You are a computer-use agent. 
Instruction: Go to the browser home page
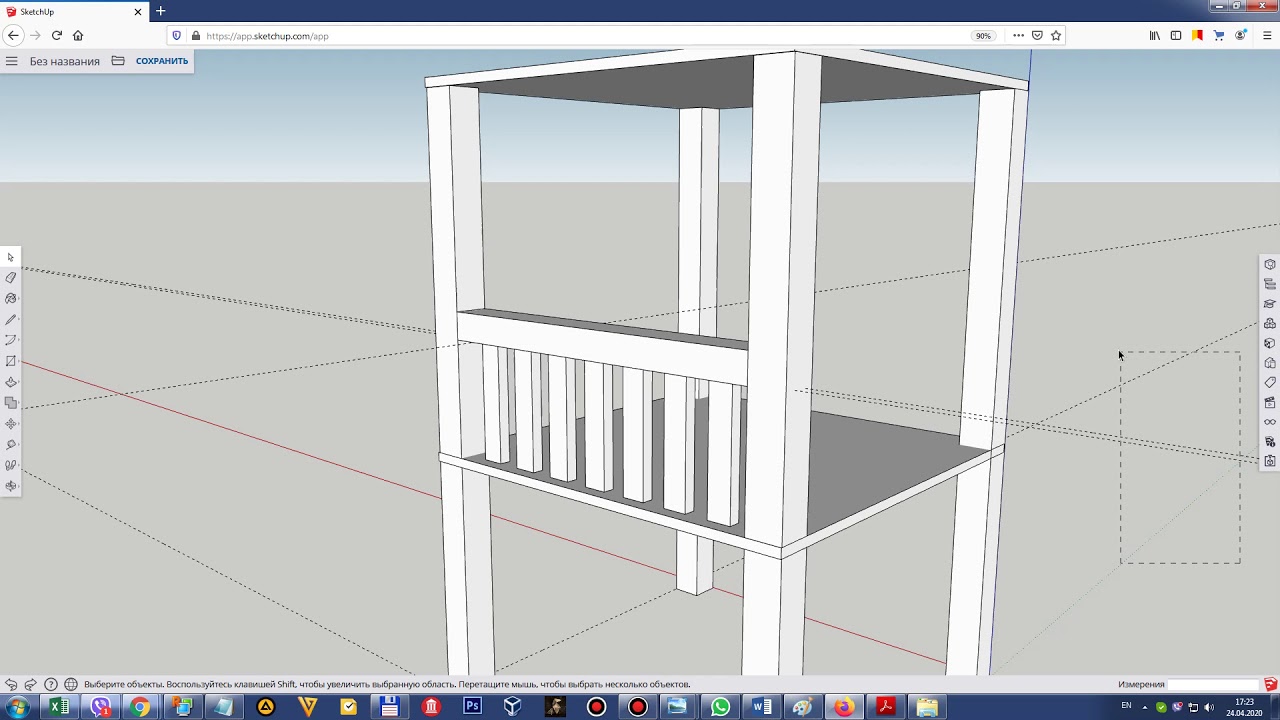78,36
